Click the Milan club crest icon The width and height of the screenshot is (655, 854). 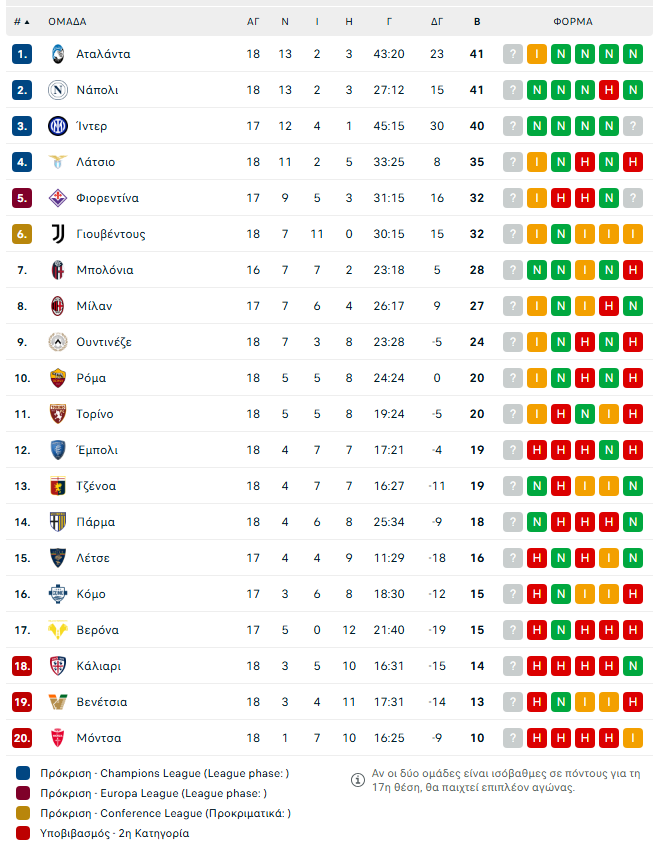point(57,306)
